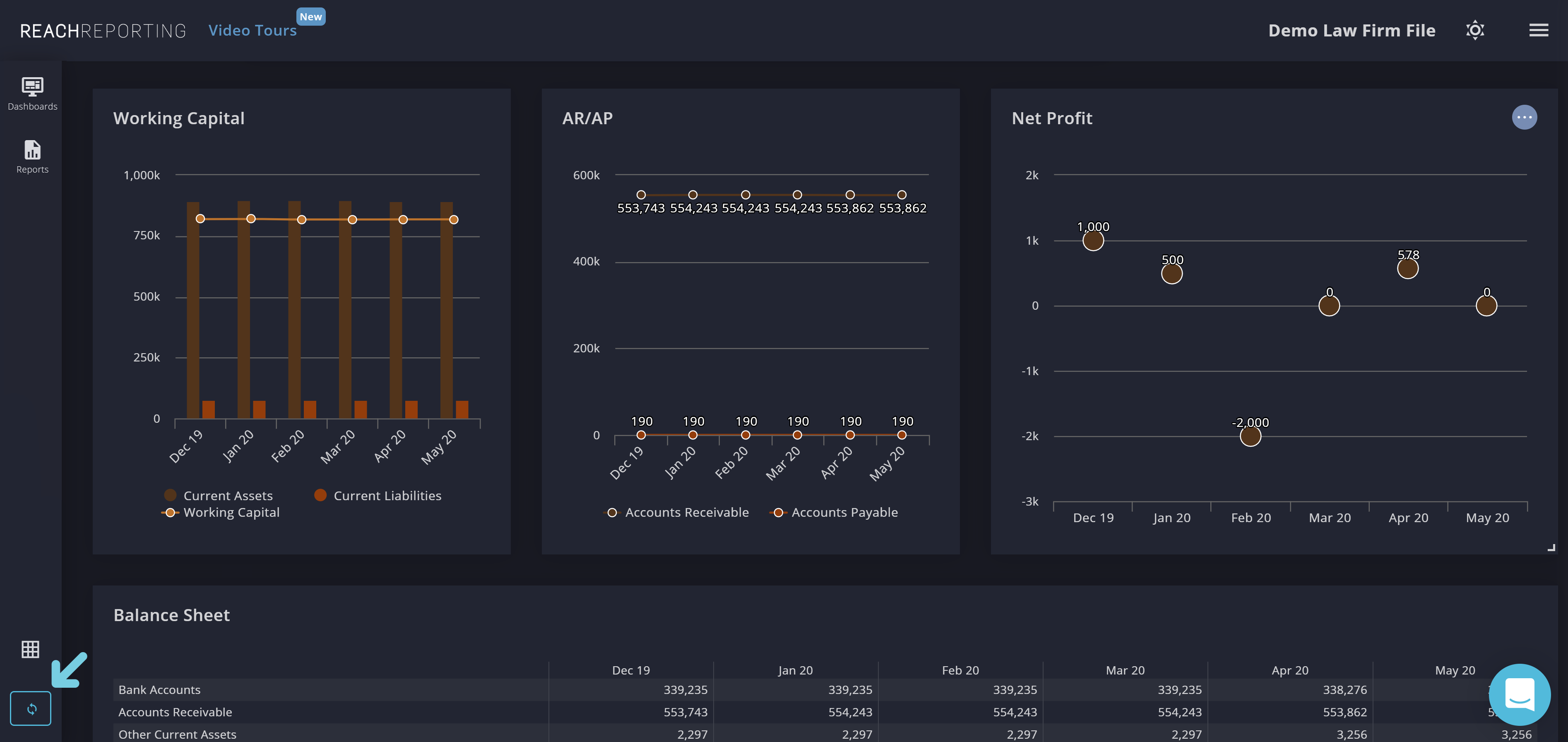The image size is (1568, 742).
Task: Toggle Accounts Payable legend item
Action: (x=835, y=513)
